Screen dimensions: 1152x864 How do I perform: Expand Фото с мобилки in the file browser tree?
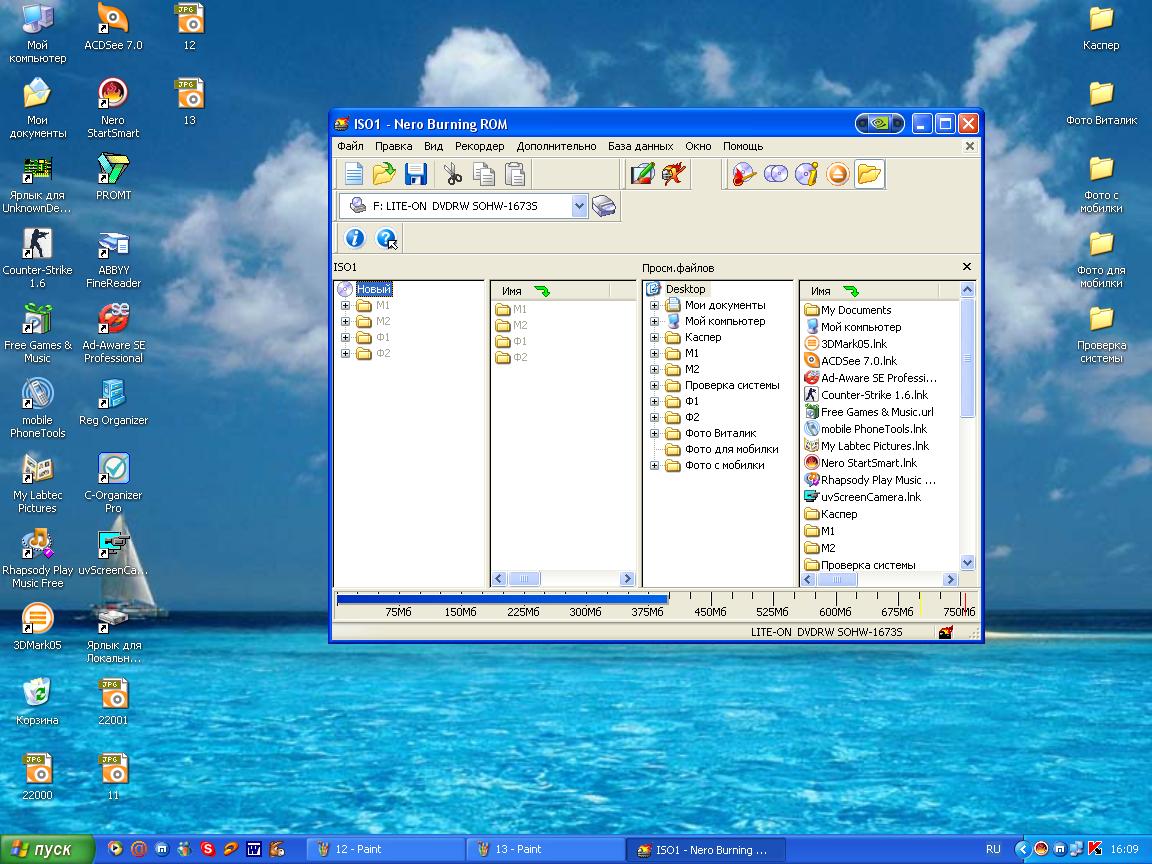(x=654, y=466)
